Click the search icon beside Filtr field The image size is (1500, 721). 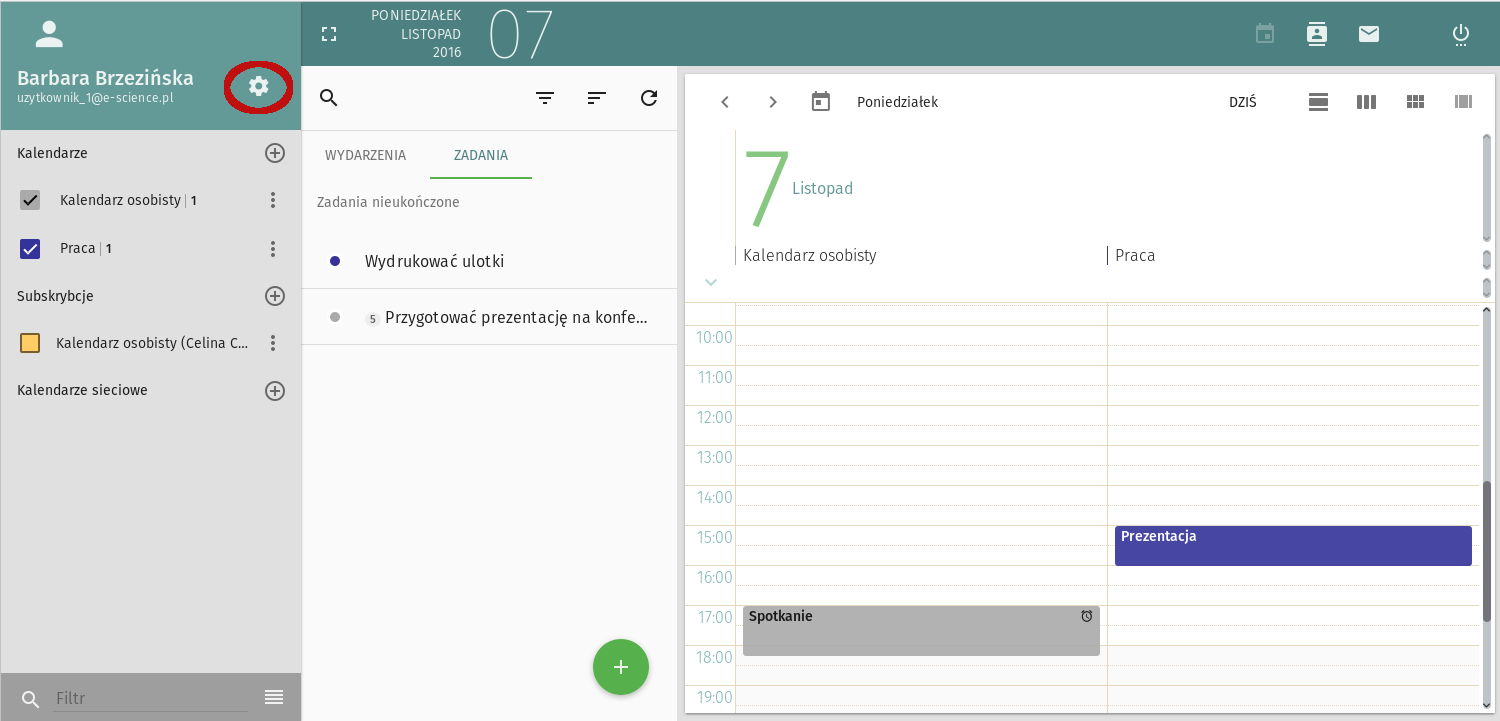click(31, 699)
